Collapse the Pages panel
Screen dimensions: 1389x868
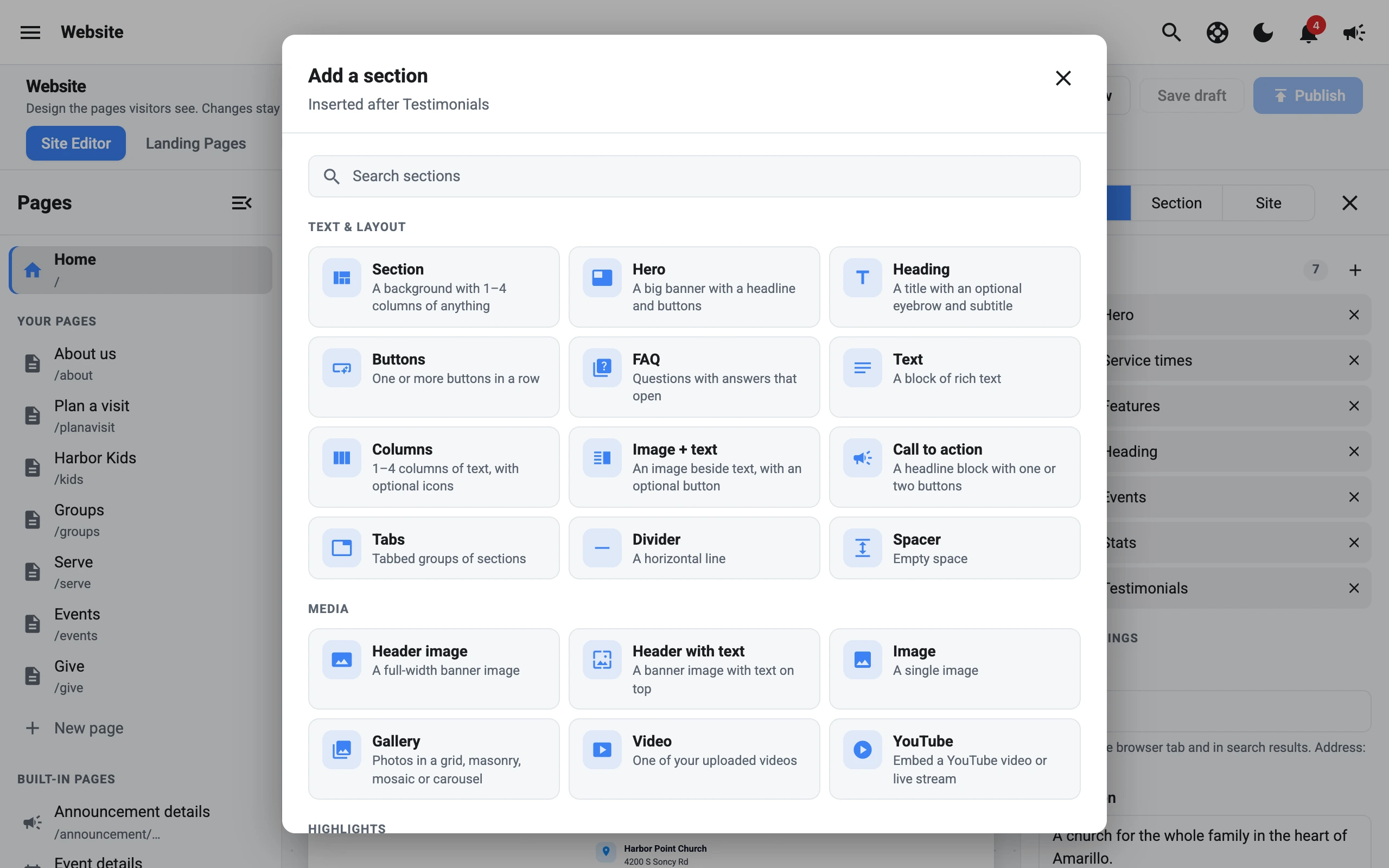click(x=241, y=203)
